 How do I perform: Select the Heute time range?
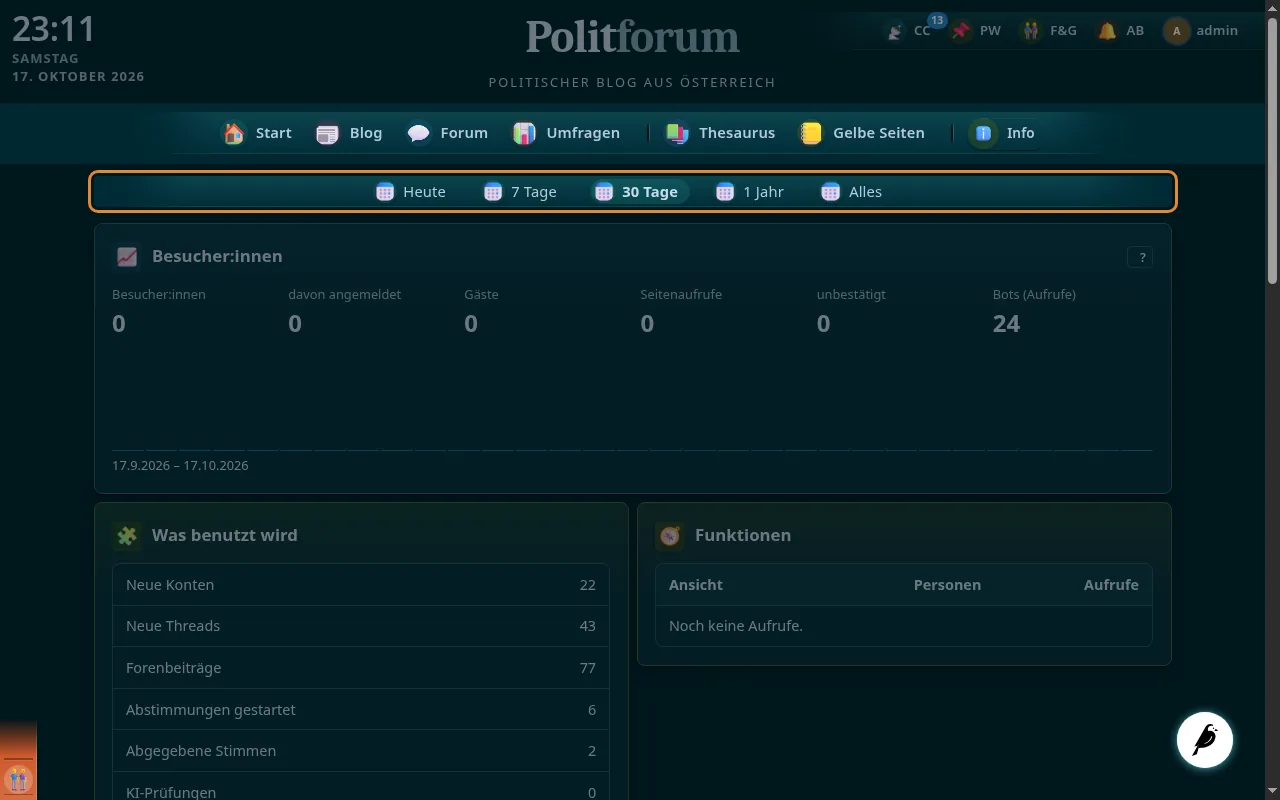tap(411, 192)
